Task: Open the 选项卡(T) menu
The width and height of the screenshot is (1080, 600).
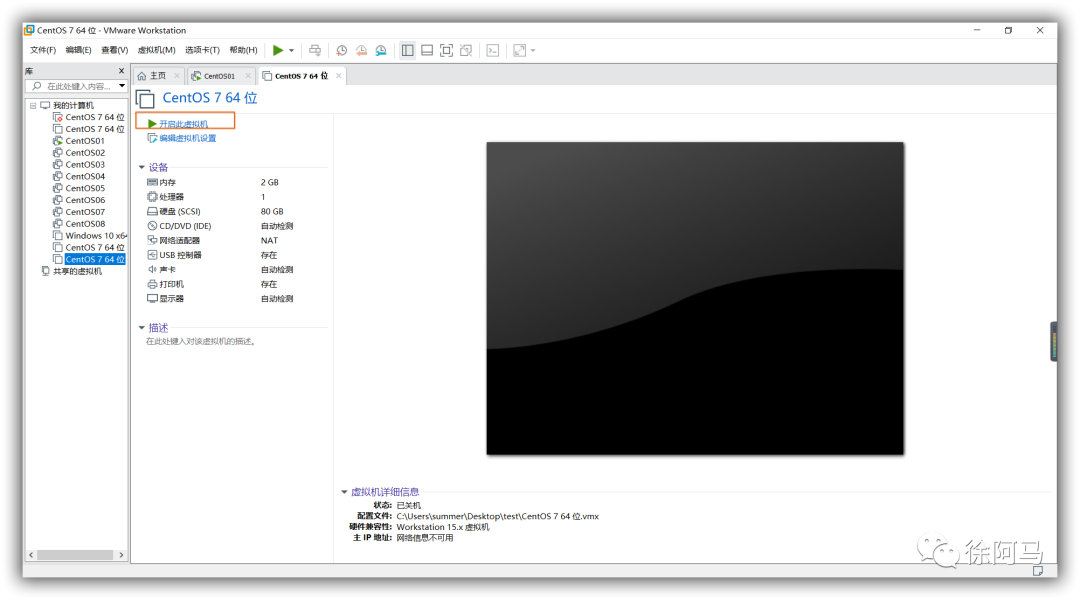Action: tap(202, 50)
